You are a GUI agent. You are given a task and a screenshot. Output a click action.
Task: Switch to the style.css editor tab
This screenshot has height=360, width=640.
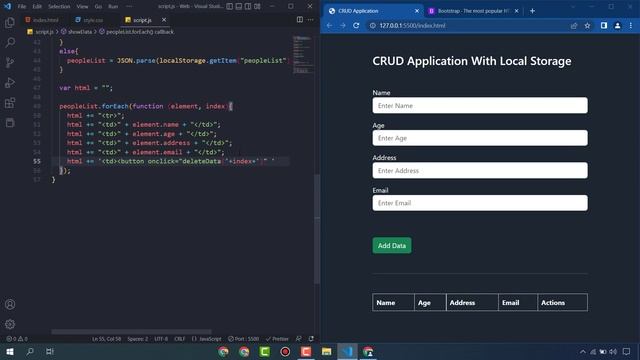[x=90, y=20]
